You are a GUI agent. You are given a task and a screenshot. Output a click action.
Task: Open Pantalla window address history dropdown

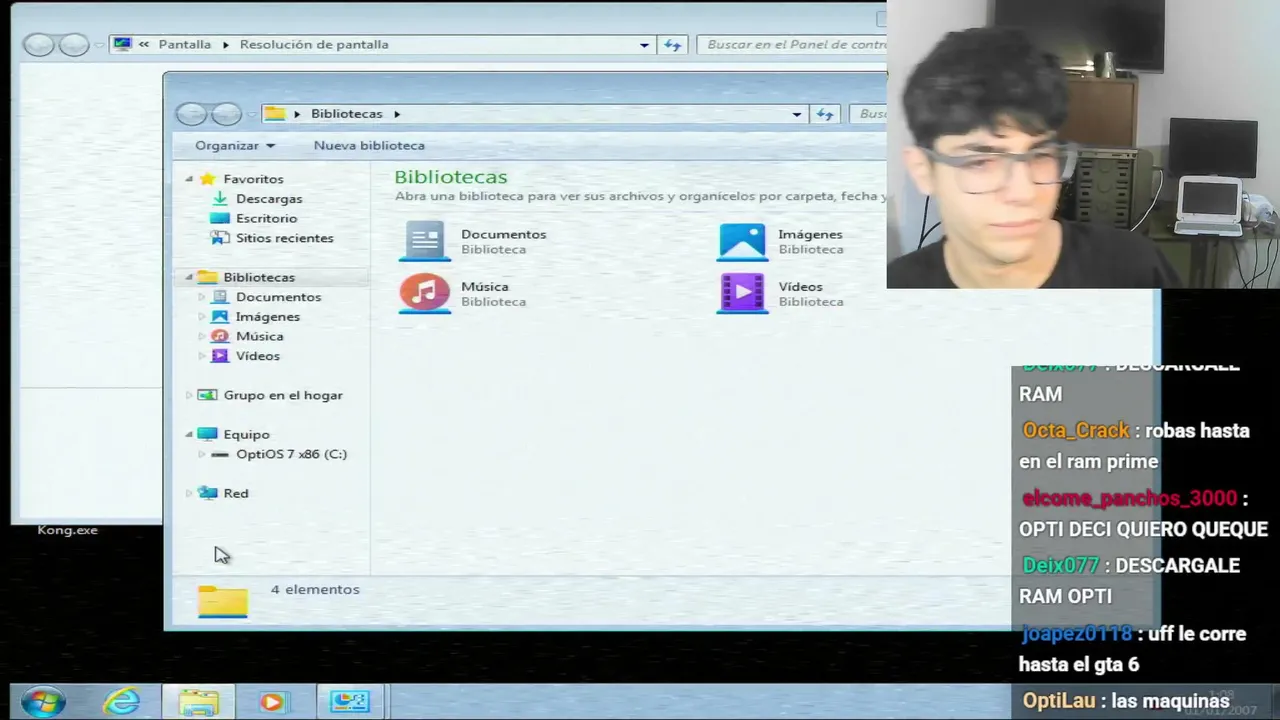pyautogui.click(x=644, y=45)
